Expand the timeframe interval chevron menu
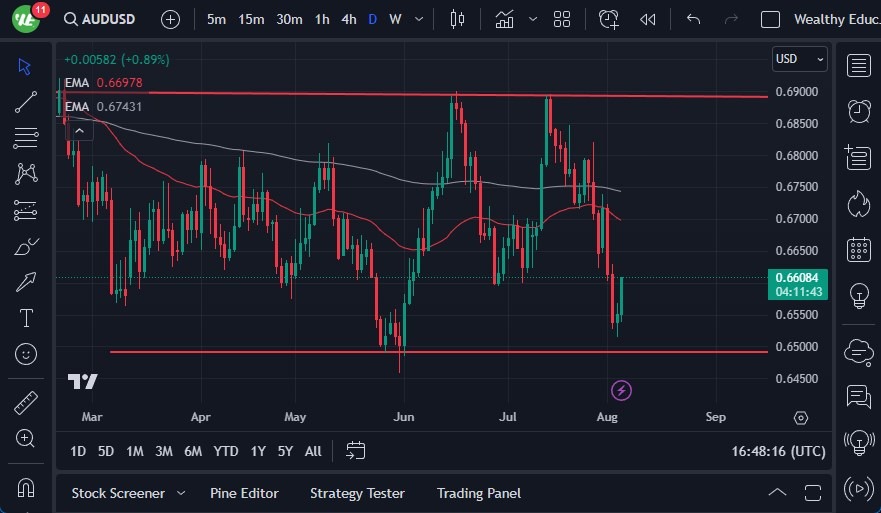This screenshot has height=513, width=881. point(418,19)
